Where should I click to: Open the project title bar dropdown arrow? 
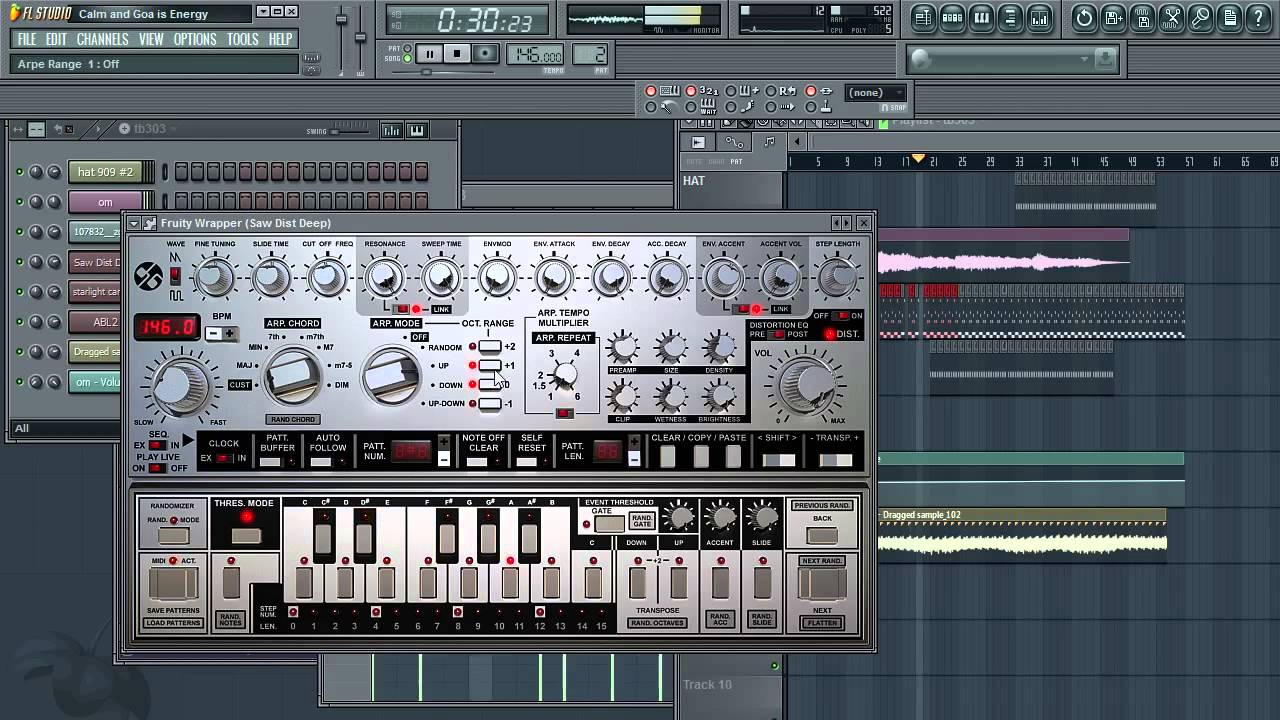tap(263, 12)
